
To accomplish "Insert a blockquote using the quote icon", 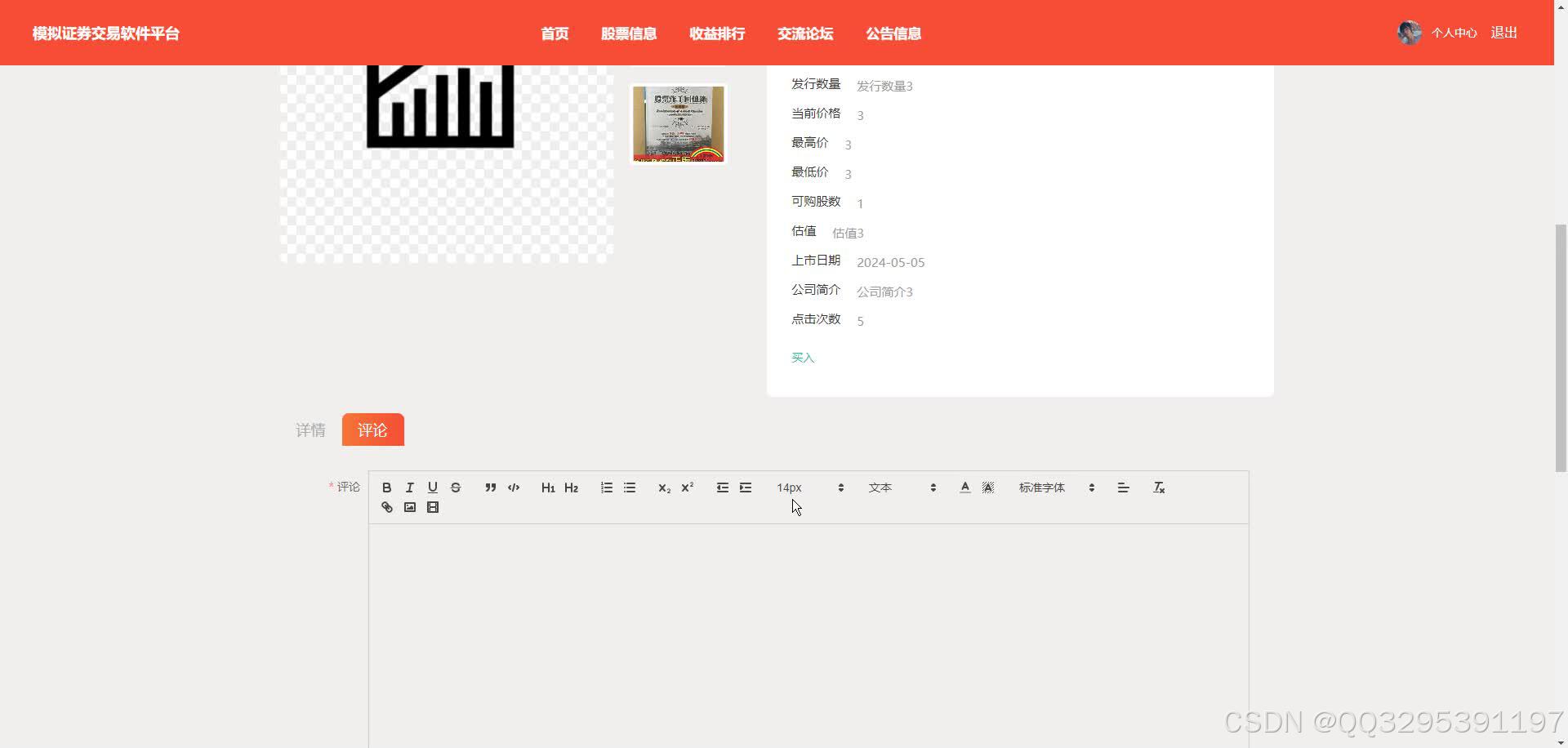I will [x=491, y=488].
